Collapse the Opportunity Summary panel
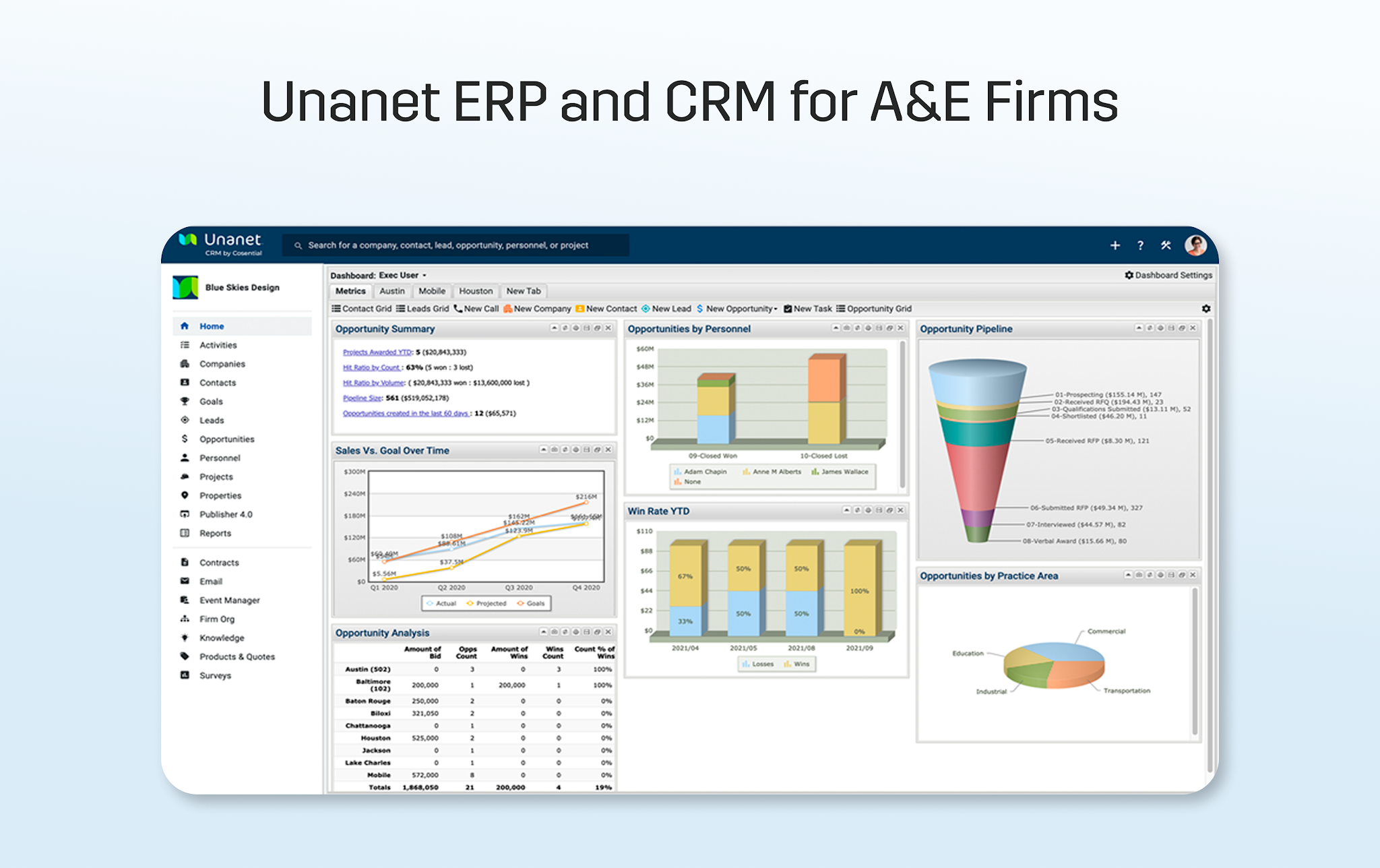The image size is (1380, 868). (x=555, y=328)
